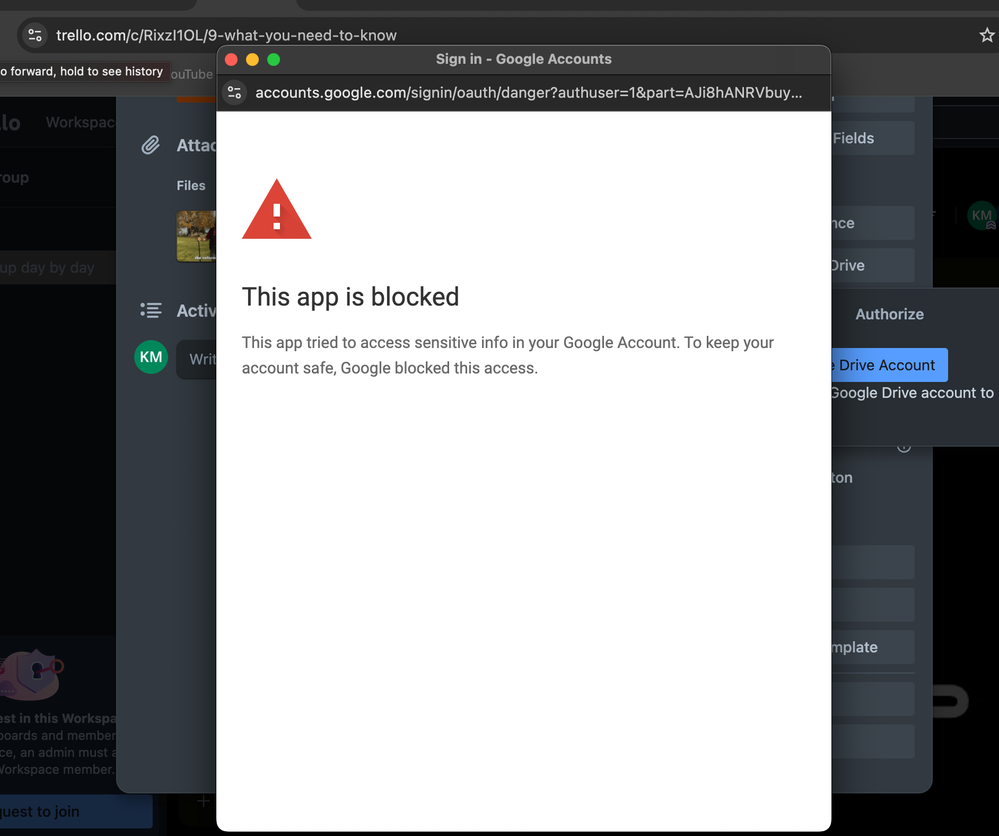Click the Authorize popover title in Trello
The height and width of the screenshot is (836, 999).
point(889,314)
